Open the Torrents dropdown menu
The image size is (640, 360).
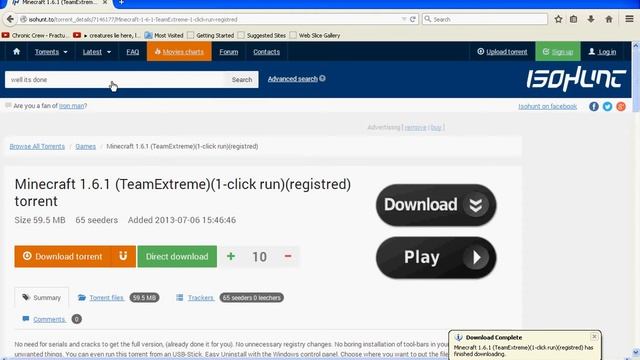click(x=51, y=52)
